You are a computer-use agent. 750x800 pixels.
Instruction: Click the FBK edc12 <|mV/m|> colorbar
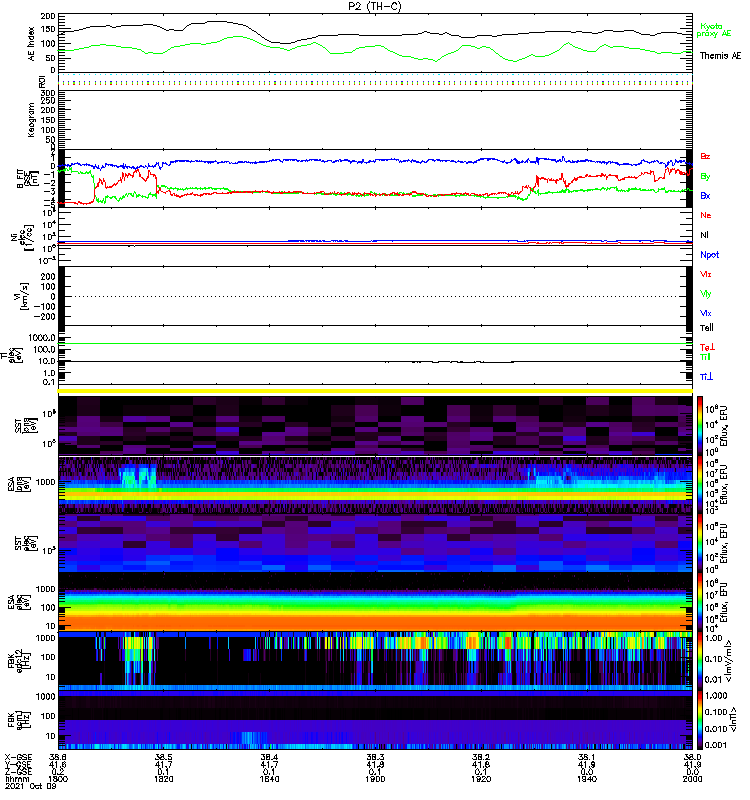[x=700, y=661]
